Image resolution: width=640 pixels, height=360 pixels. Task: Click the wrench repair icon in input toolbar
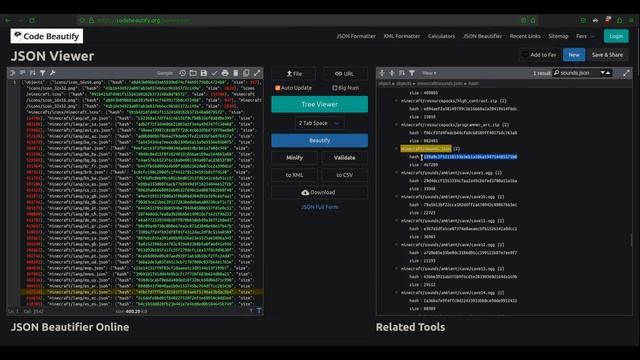(x=52, y=73)
